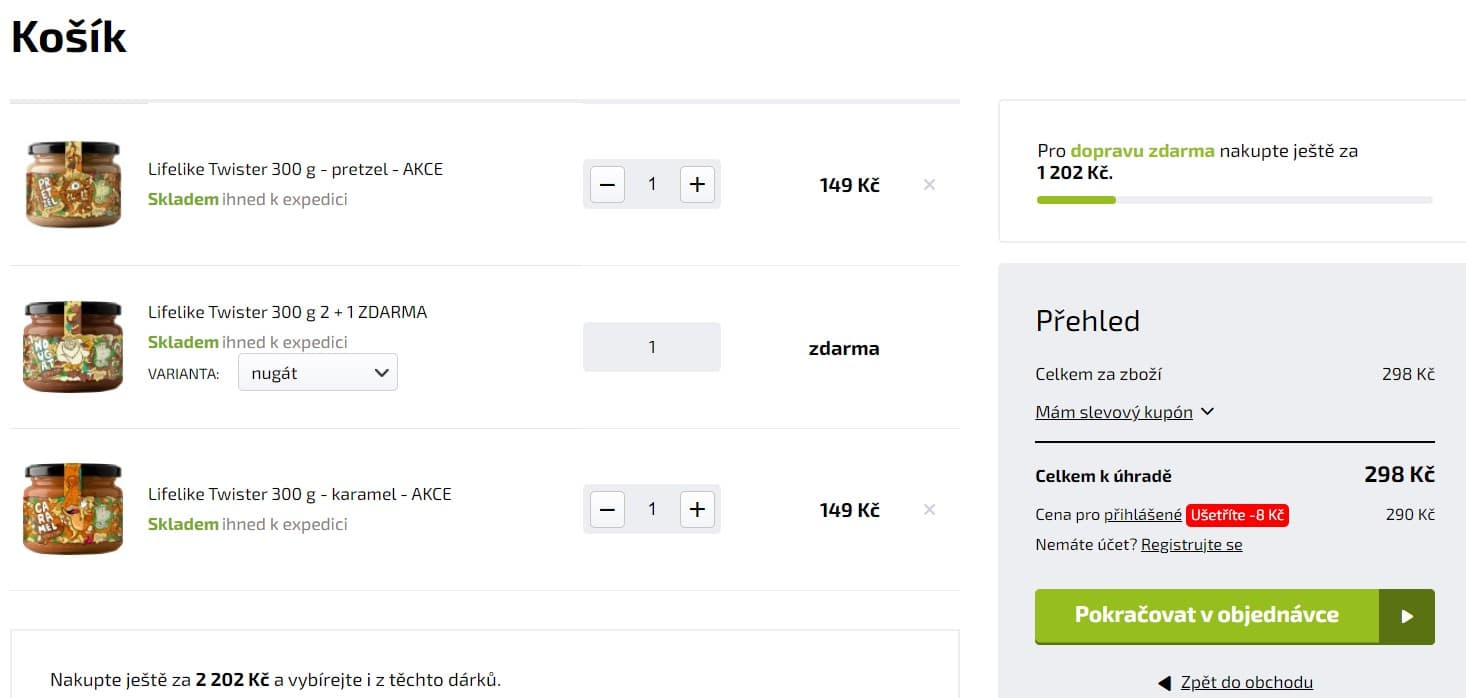
Task: Open nugát Twister jar thumbnail
Action: pos(73,347)
